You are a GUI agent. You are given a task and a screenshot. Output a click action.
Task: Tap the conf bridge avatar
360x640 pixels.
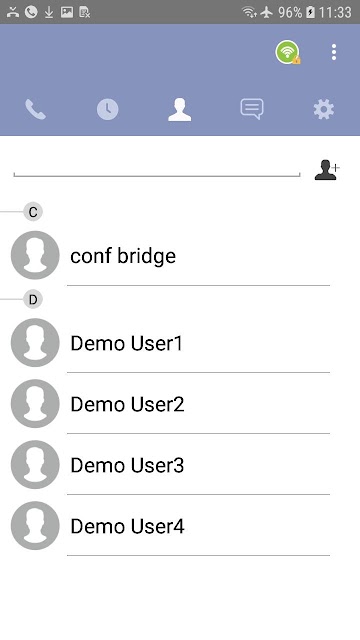point(35,255)
